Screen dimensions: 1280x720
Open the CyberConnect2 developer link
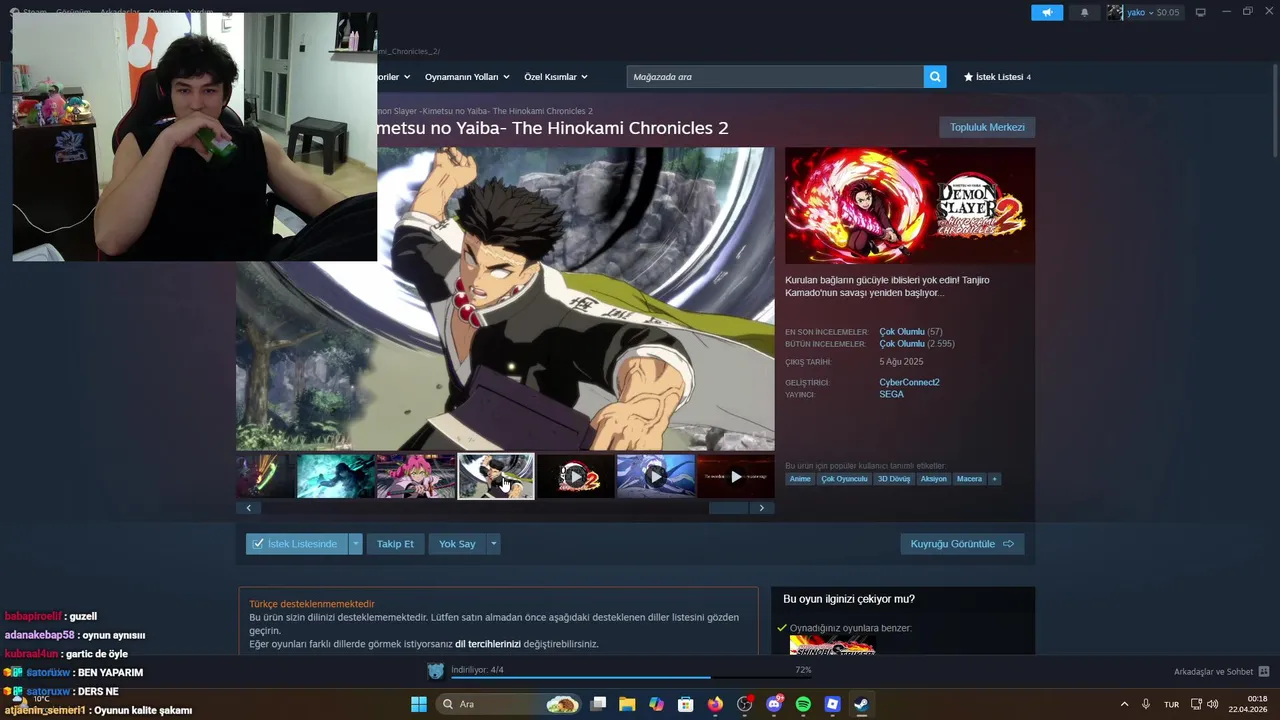point(909,382)
